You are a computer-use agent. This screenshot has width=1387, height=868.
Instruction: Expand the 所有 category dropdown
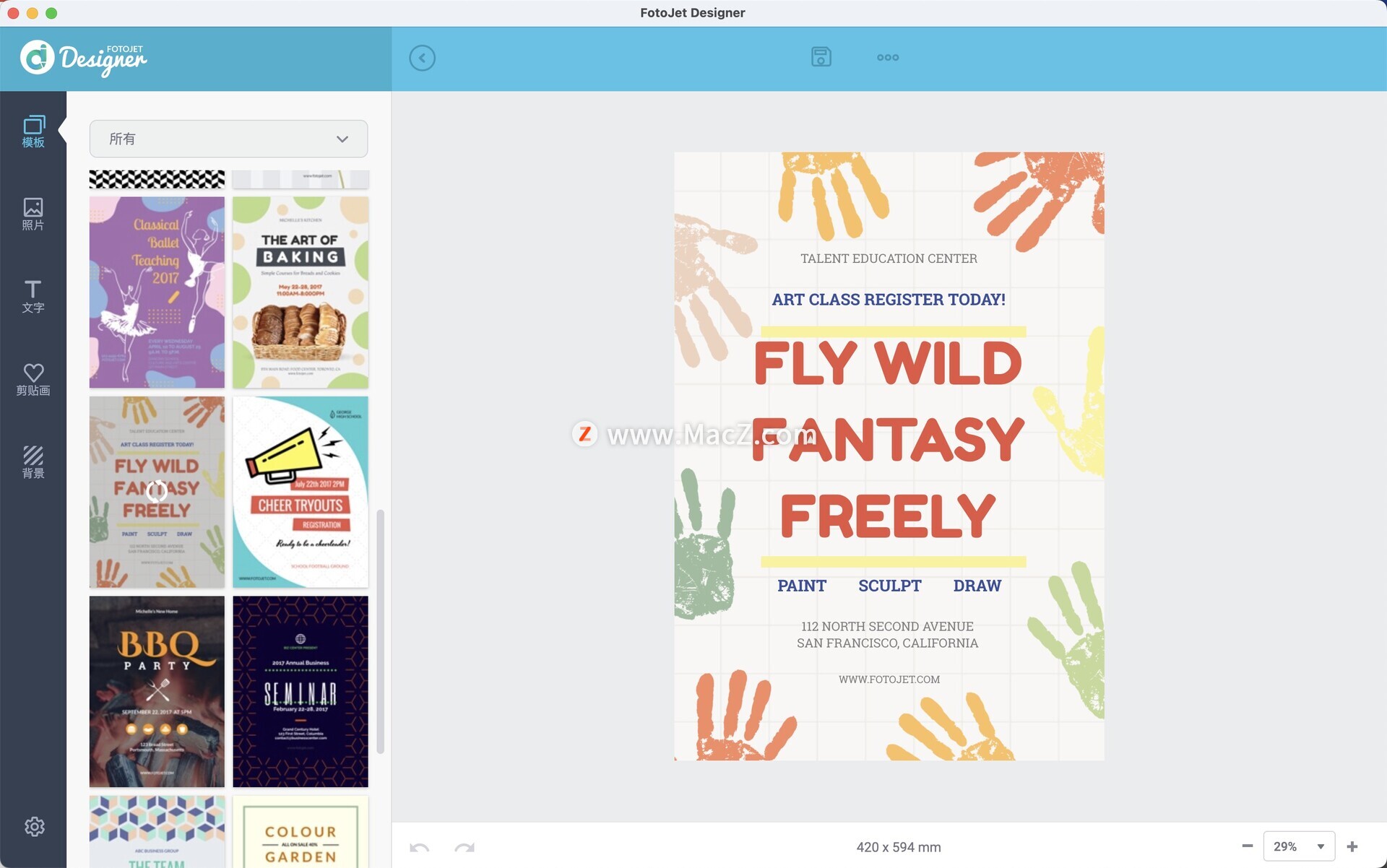[x=228, y=139]
